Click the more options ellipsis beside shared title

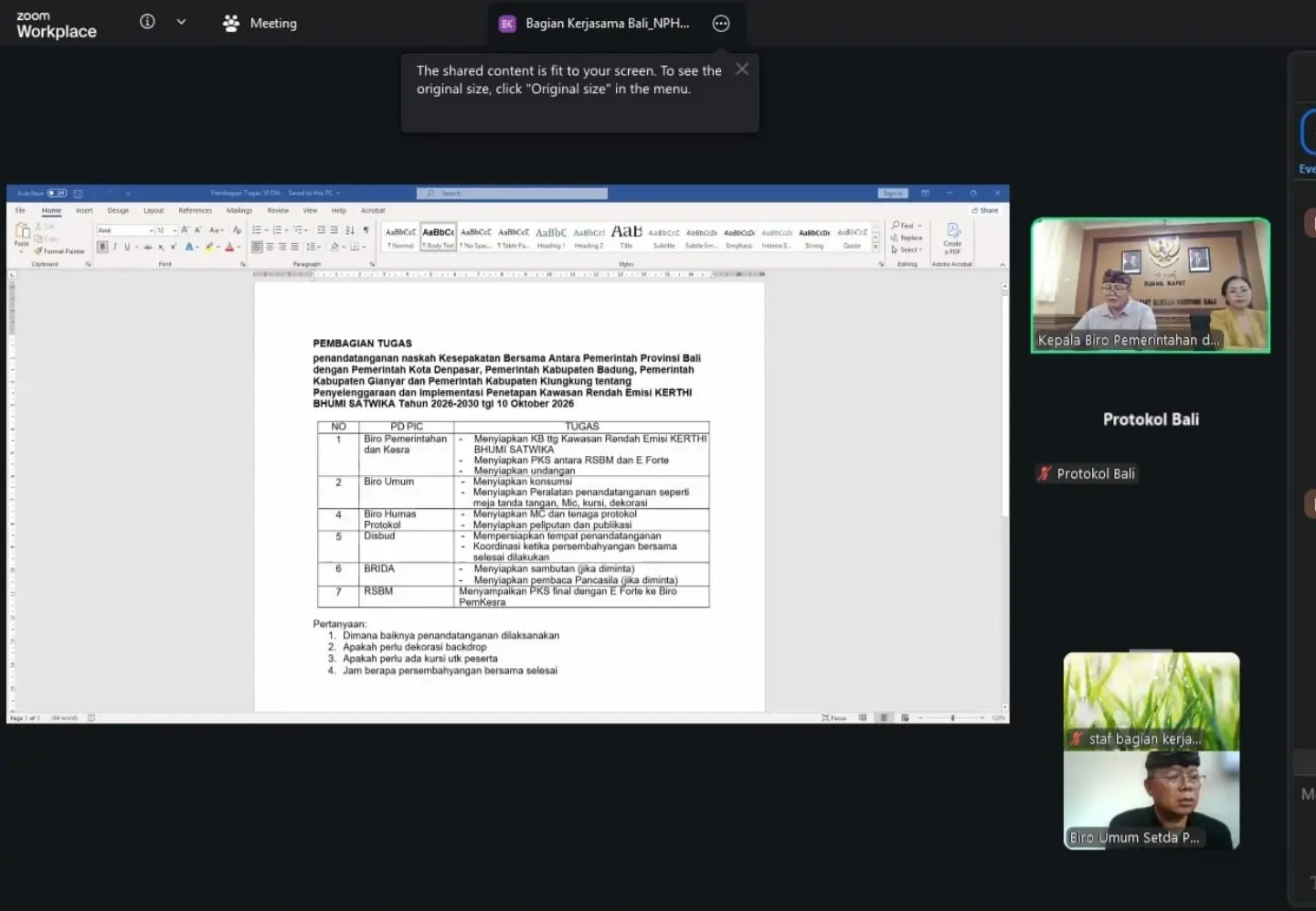(721, 24)
